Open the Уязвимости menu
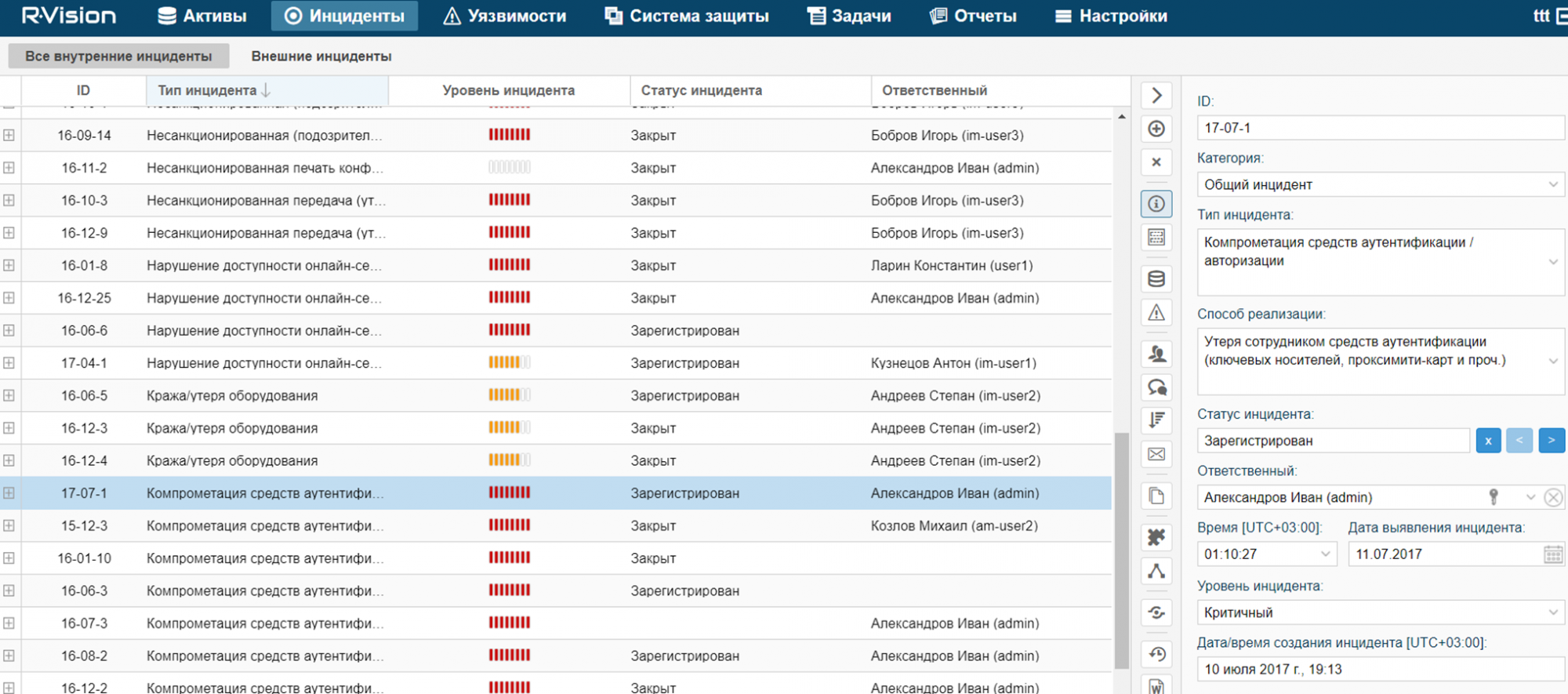The width and height of the screenshot is (1568, 694). (x=504, y=16)
